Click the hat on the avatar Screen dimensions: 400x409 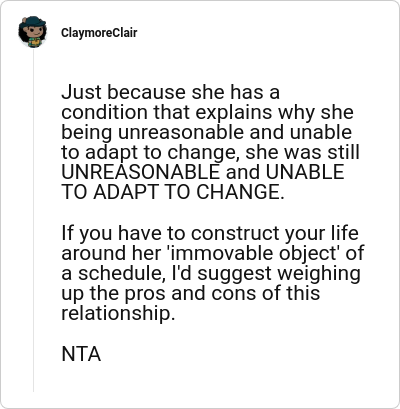click(x=33, y=21)
